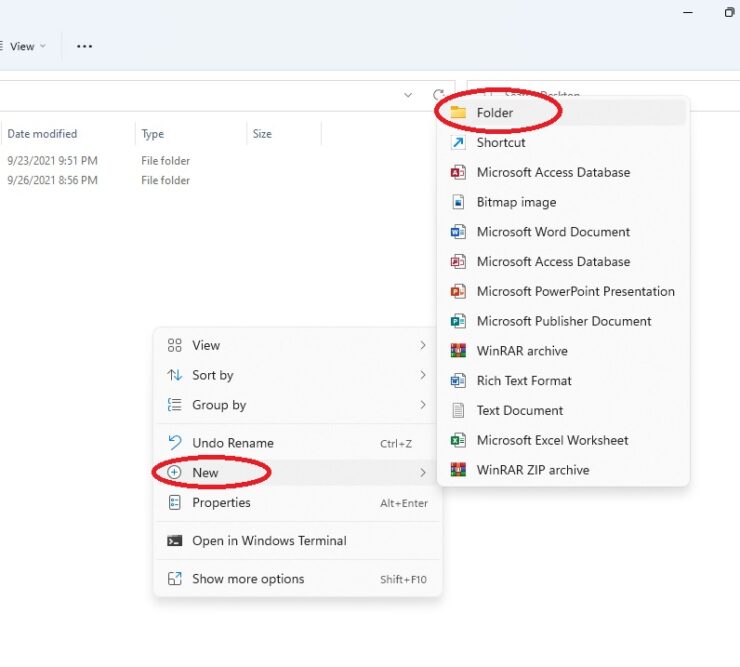
Task: Pick Microsoft Excel Worksheet
Action: (562, 440)
